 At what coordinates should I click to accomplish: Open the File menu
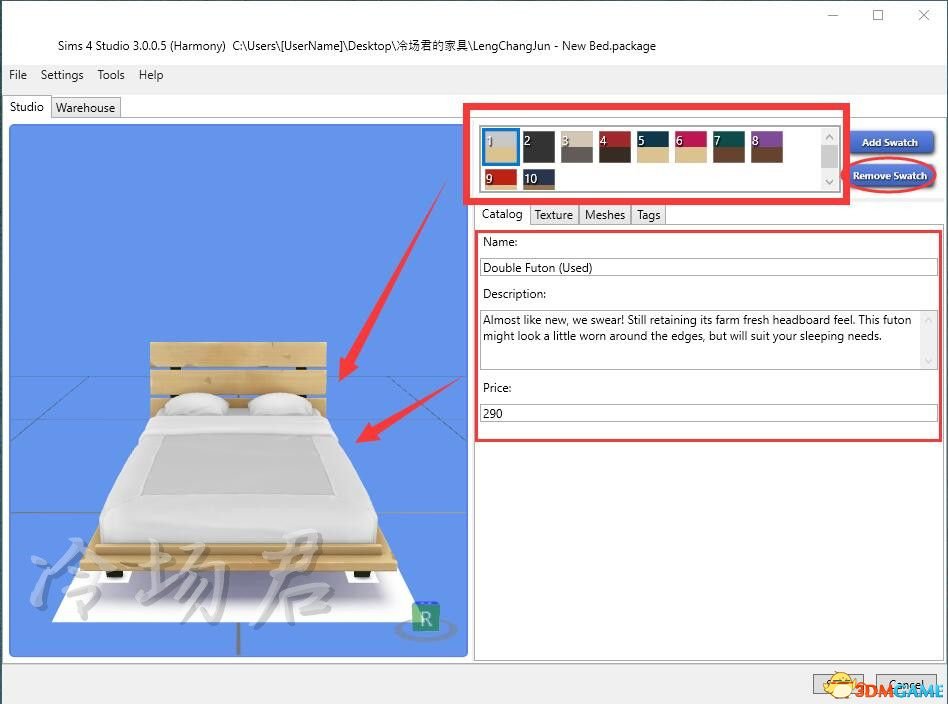(x=18, y=75)
